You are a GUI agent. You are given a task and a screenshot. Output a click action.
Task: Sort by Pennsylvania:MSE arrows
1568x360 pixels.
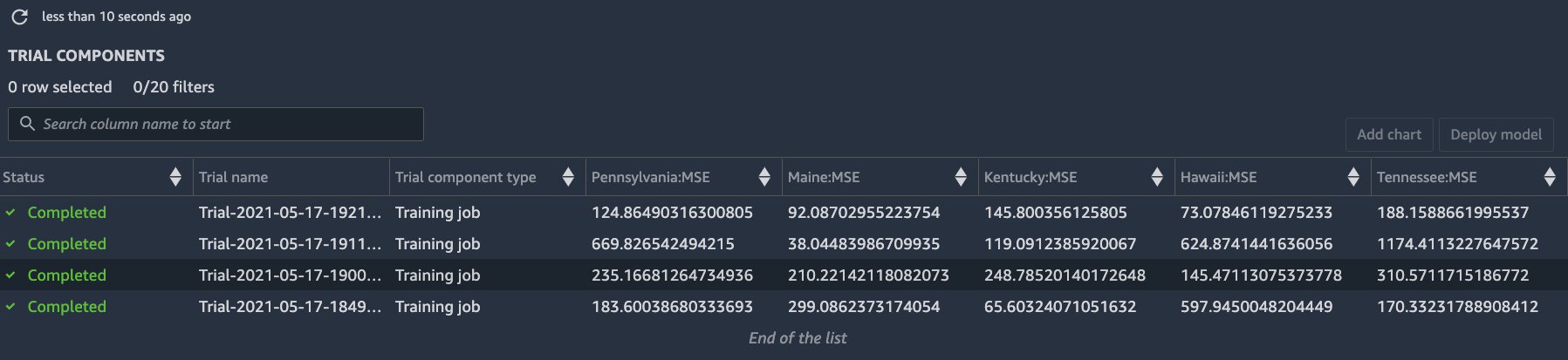[x=764, y=177]
